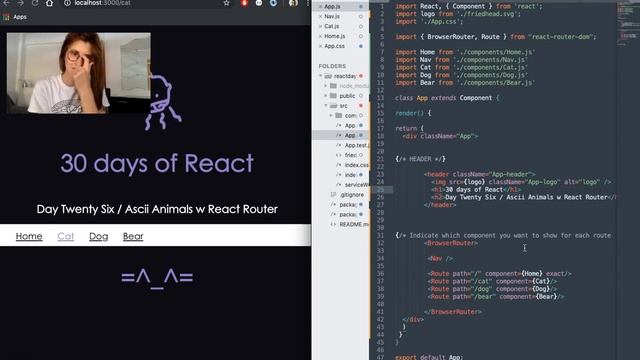Click the 'class App extends Component' line
The image size is (640, 360).
[x=447, y=98]
